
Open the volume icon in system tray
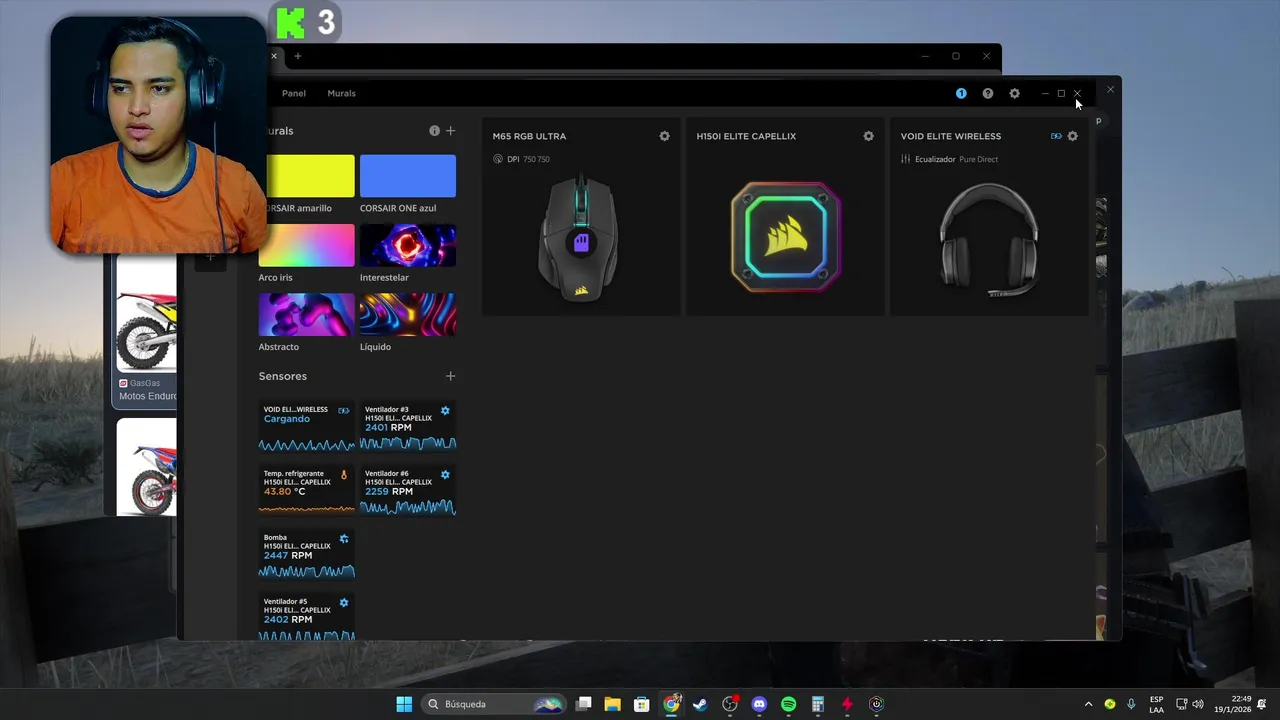point(1198,704)
